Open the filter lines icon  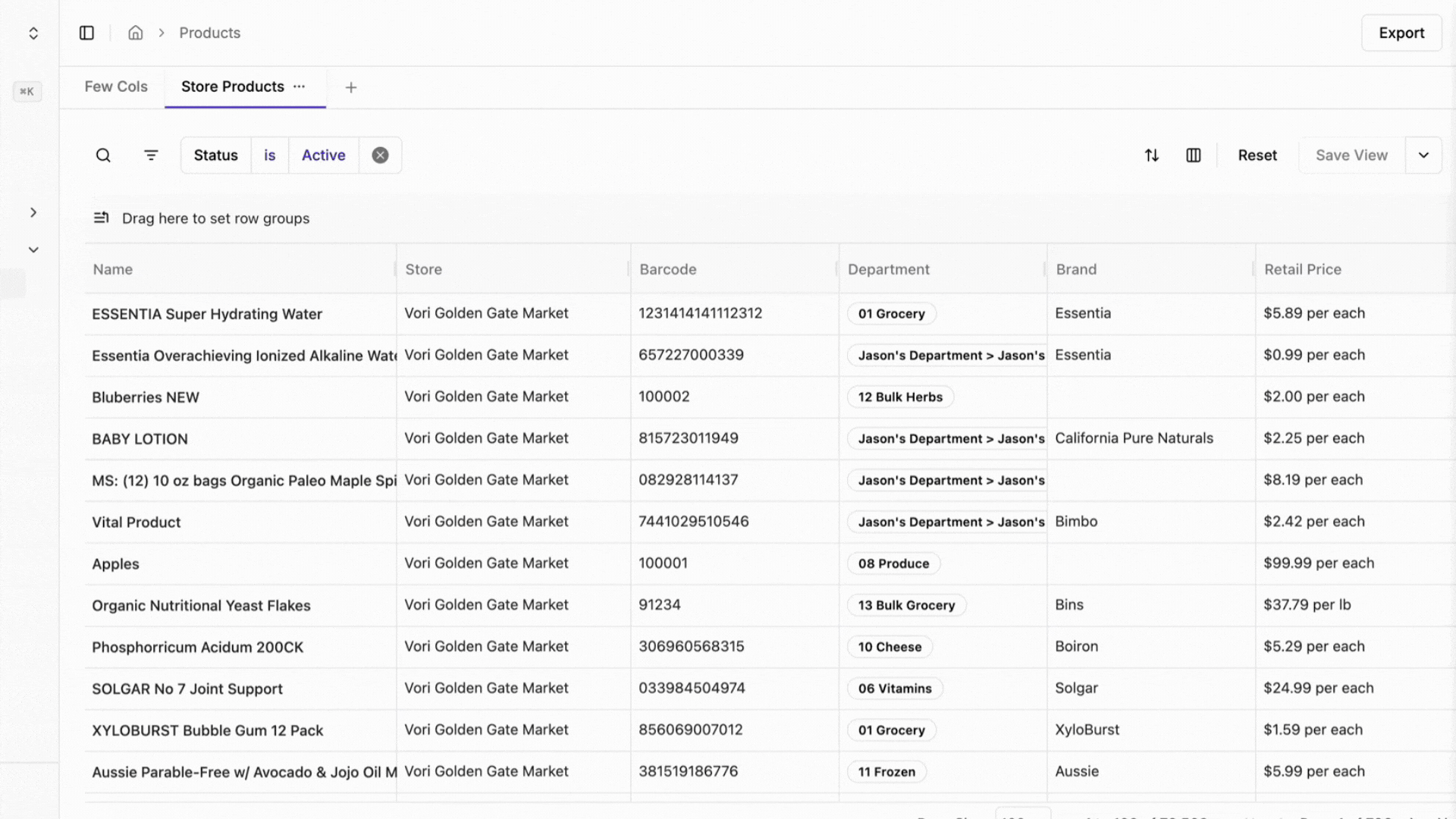coord(151,155)
